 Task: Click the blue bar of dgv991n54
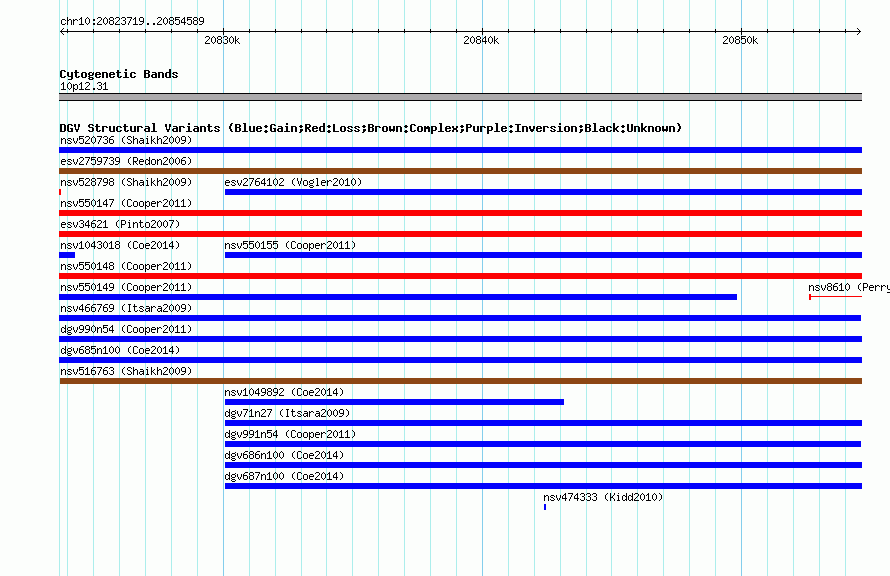tap(543, 444)
